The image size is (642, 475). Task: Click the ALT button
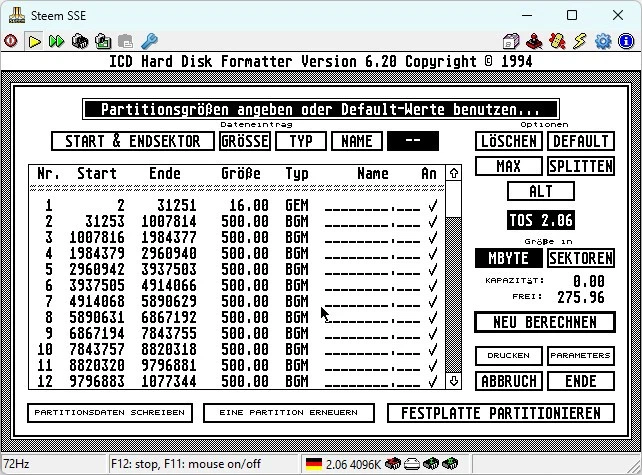(x=540, y=191)
